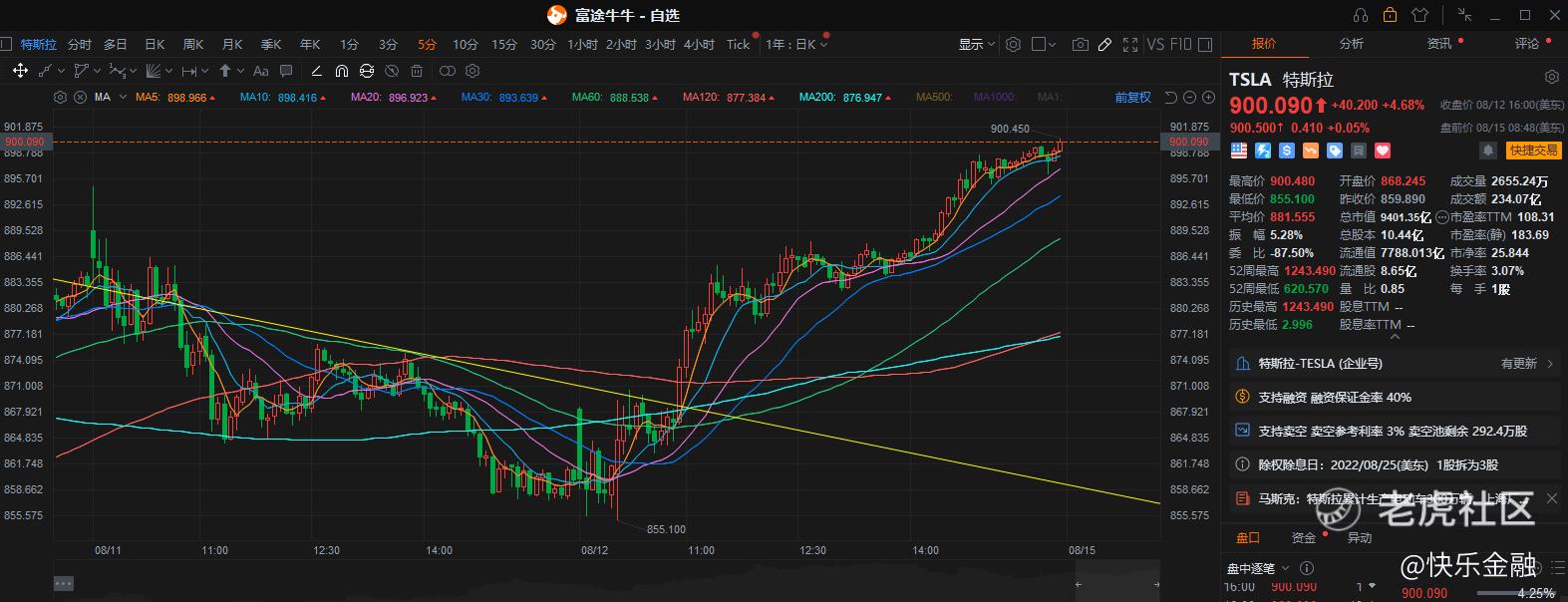The width and height of the screenshot is (1568, 602).
Task: Switch to the 资金 capital tab
Action: [x=1304, y=537]
